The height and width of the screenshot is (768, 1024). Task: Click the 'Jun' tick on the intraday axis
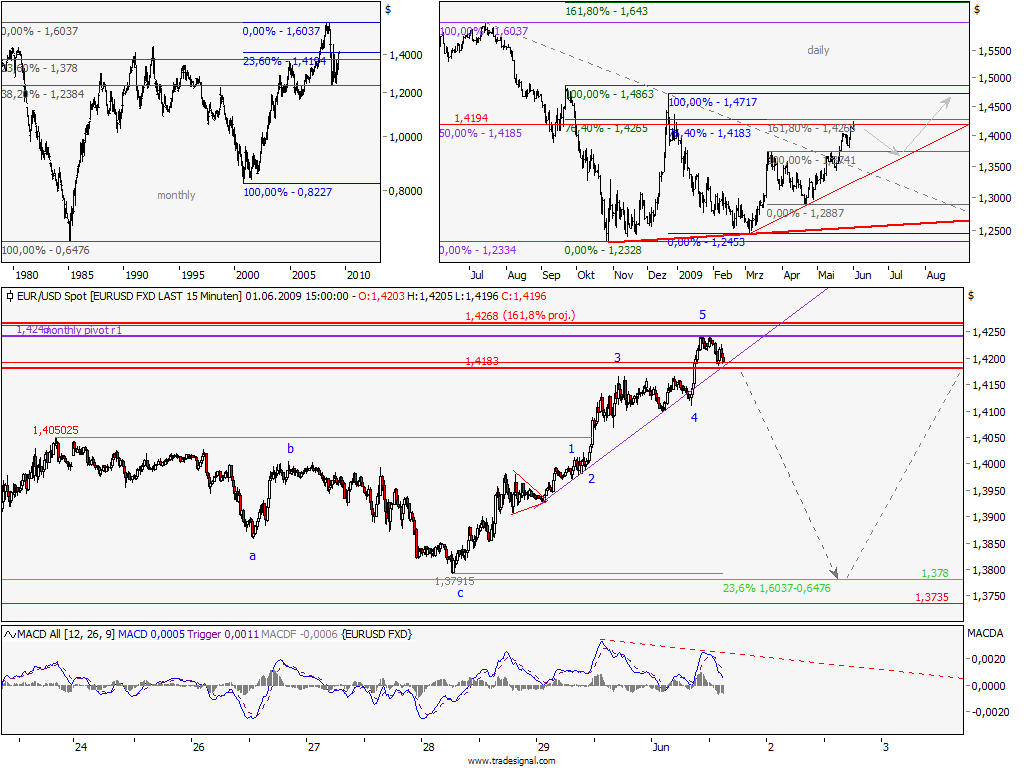pyautogui.click(x=661, y=747)
